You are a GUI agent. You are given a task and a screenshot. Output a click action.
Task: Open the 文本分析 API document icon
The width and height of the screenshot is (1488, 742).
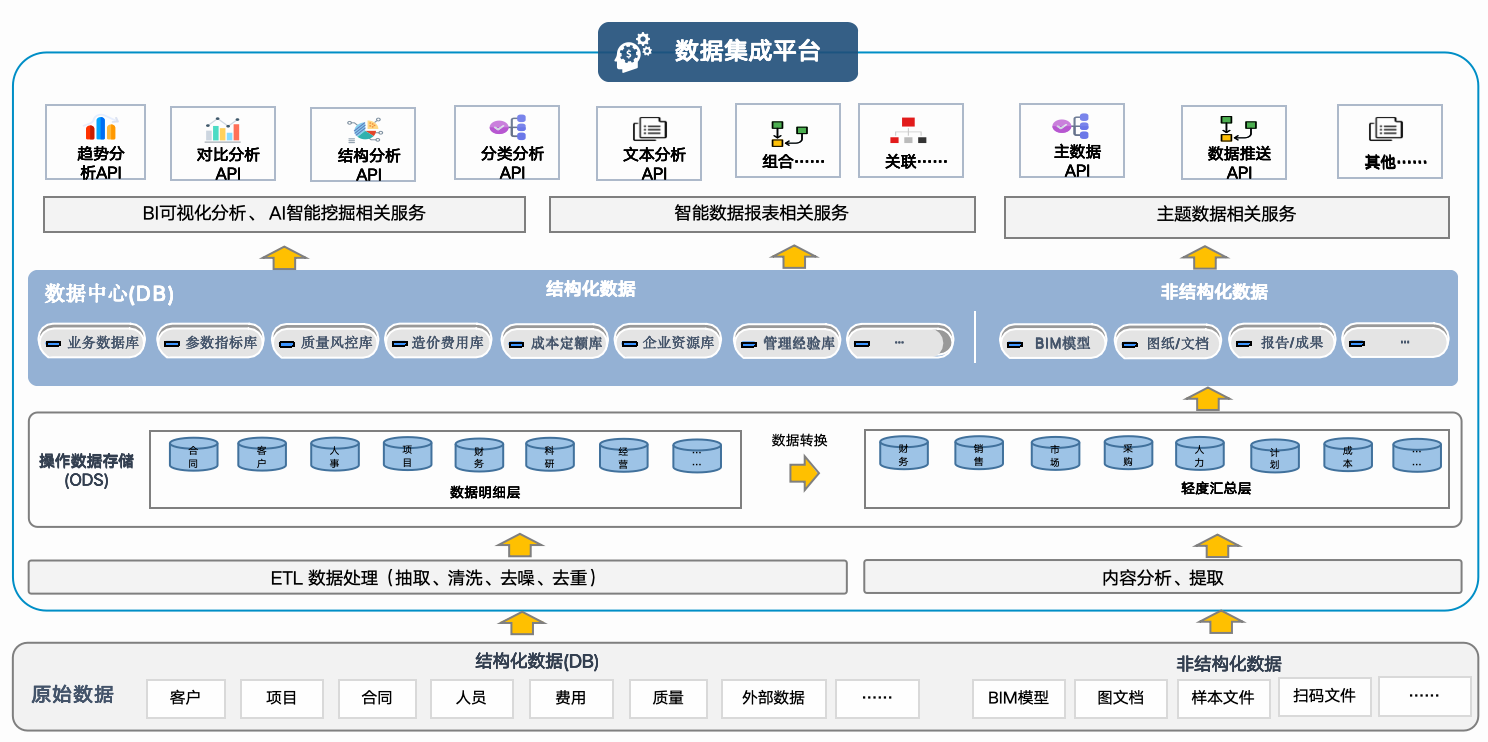(x=650, y=128)
